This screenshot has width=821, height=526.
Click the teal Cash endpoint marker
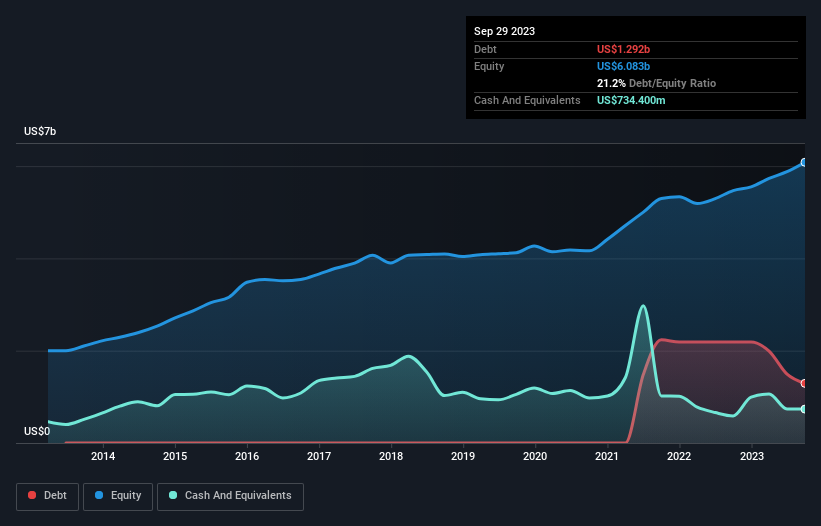[x=804, y=409]
